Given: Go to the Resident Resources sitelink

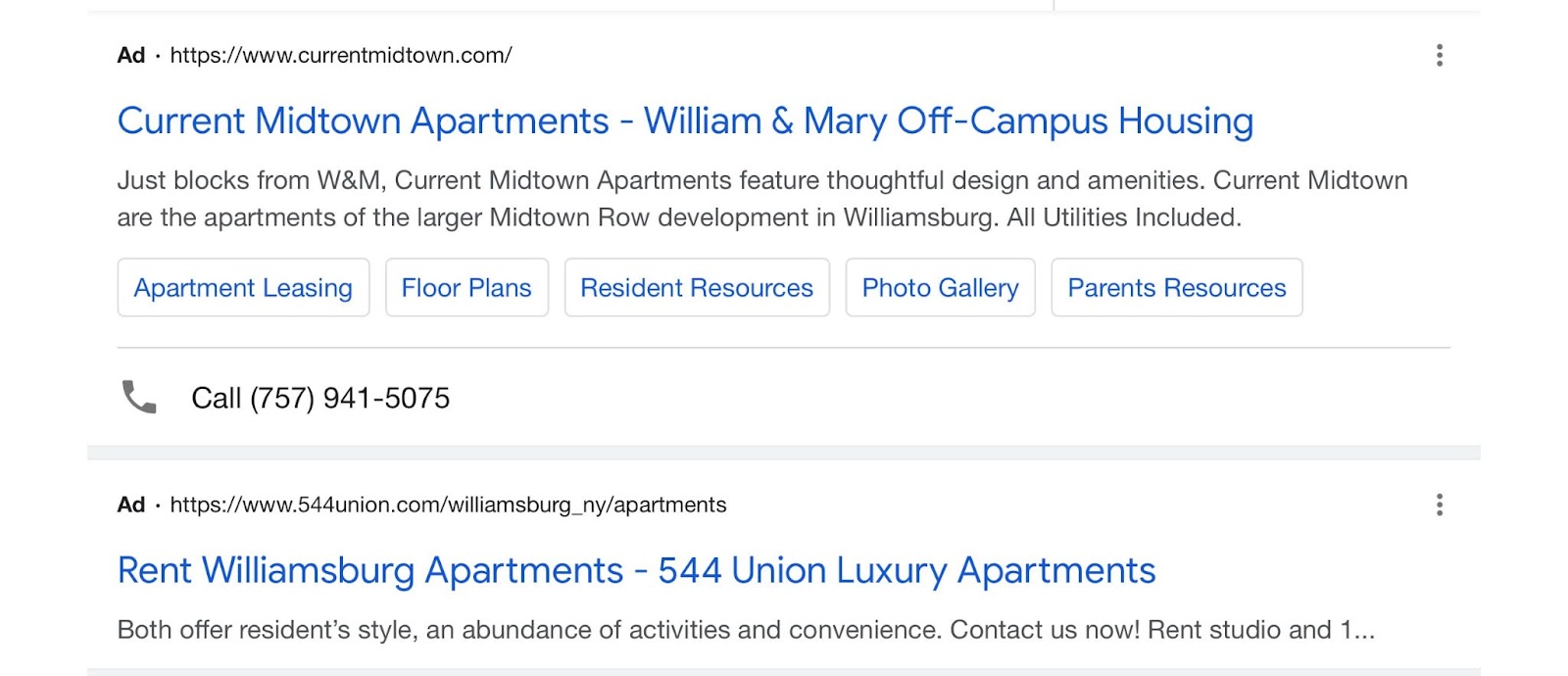Looking at the screenshot, I should click(x=697, y=287).
